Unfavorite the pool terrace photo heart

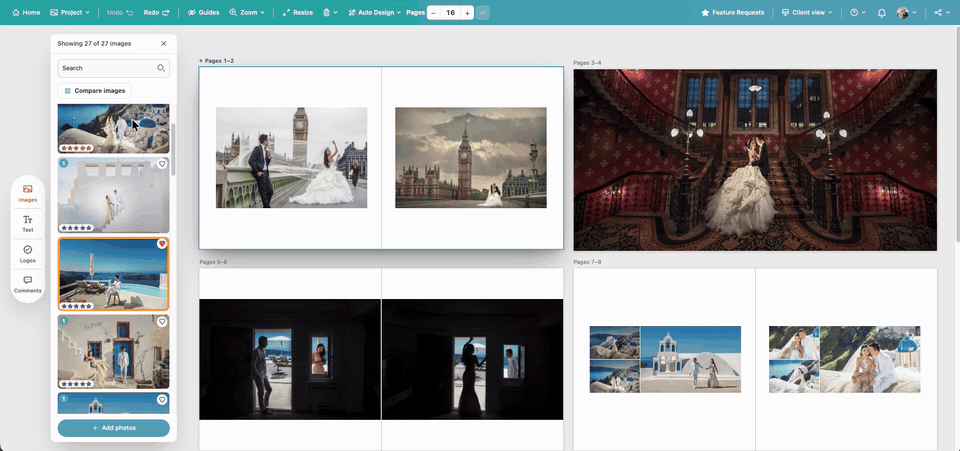click(162, 244)
